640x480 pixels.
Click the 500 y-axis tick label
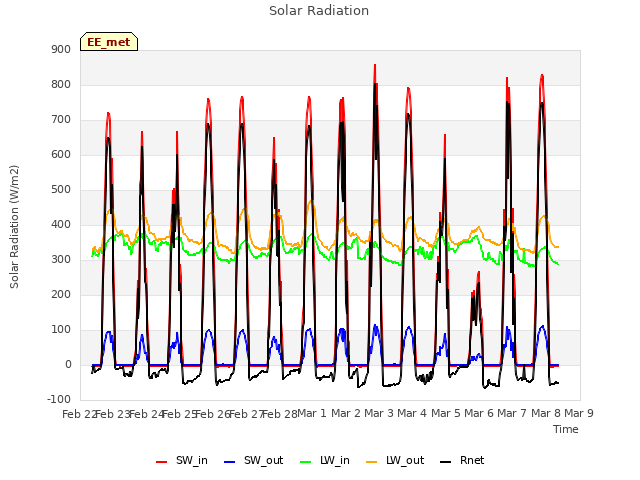(x=61, y=189)
